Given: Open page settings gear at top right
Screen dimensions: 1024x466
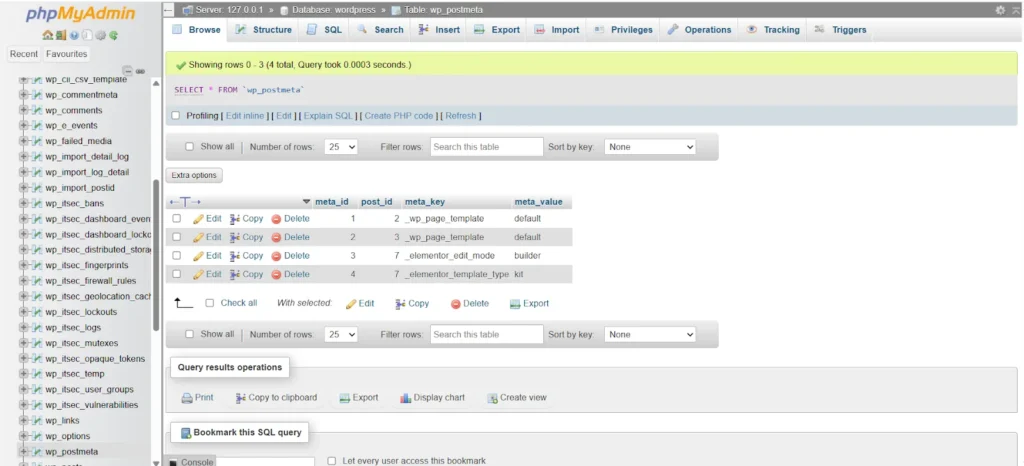Looking at the screenshot, I should coord(1000,10).
